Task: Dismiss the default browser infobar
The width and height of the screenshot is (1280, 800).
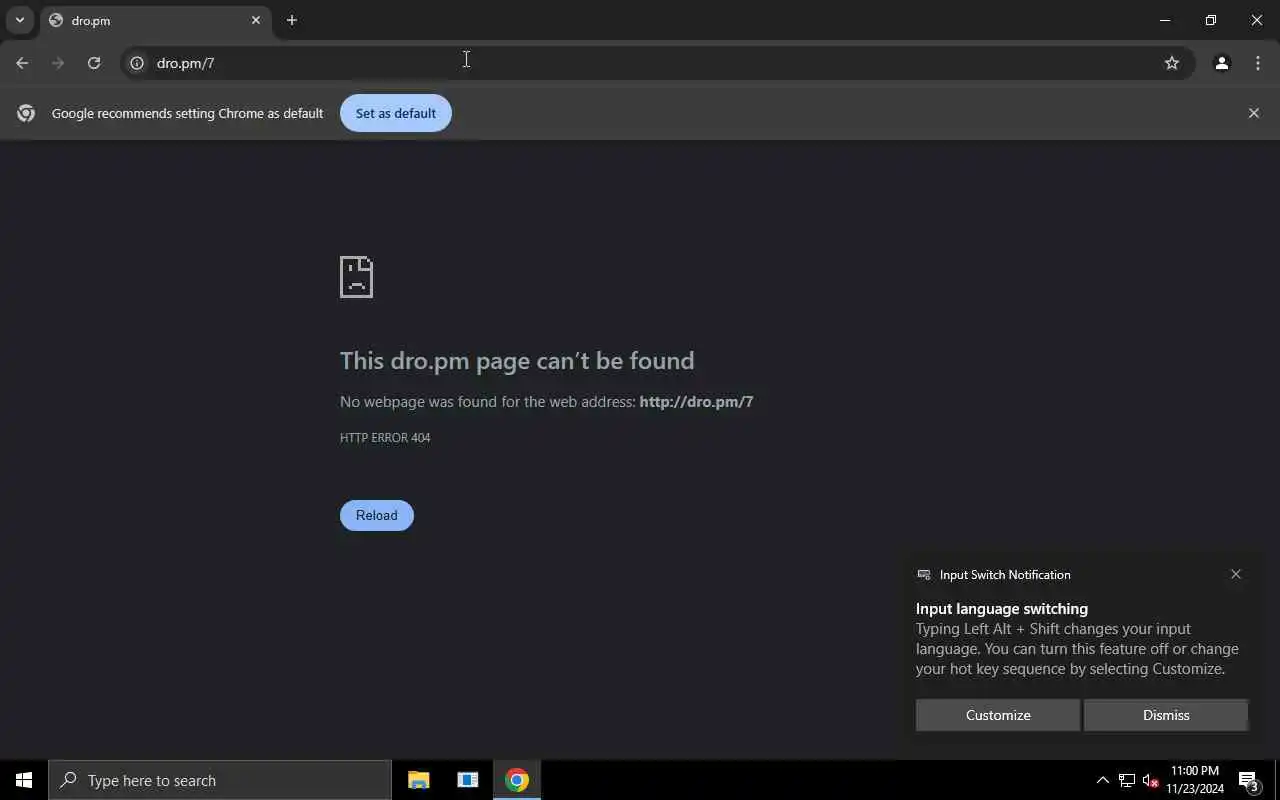Action: point(1254,113)
